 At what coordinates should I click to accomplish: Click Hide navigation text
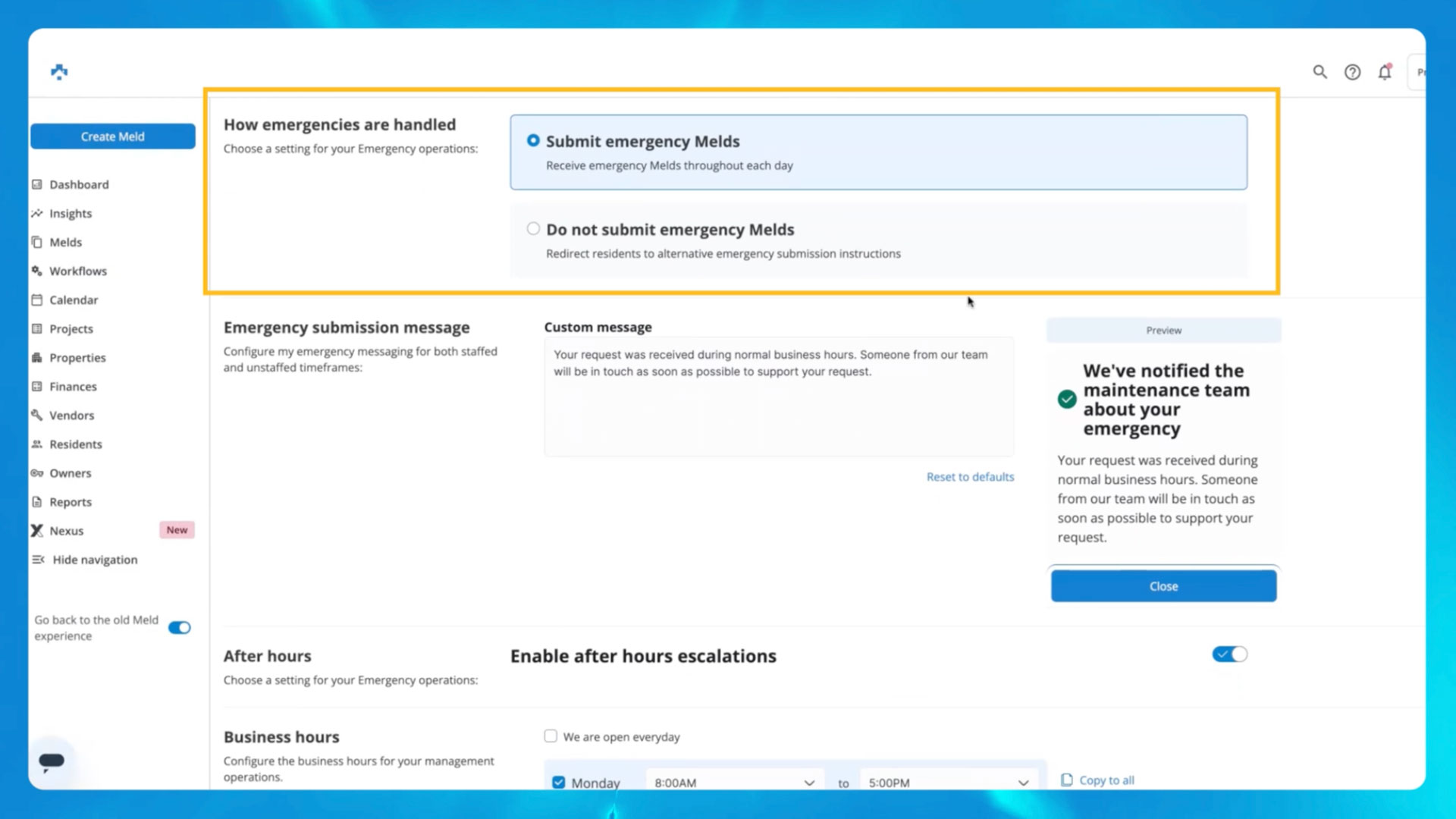coord(96,559)
